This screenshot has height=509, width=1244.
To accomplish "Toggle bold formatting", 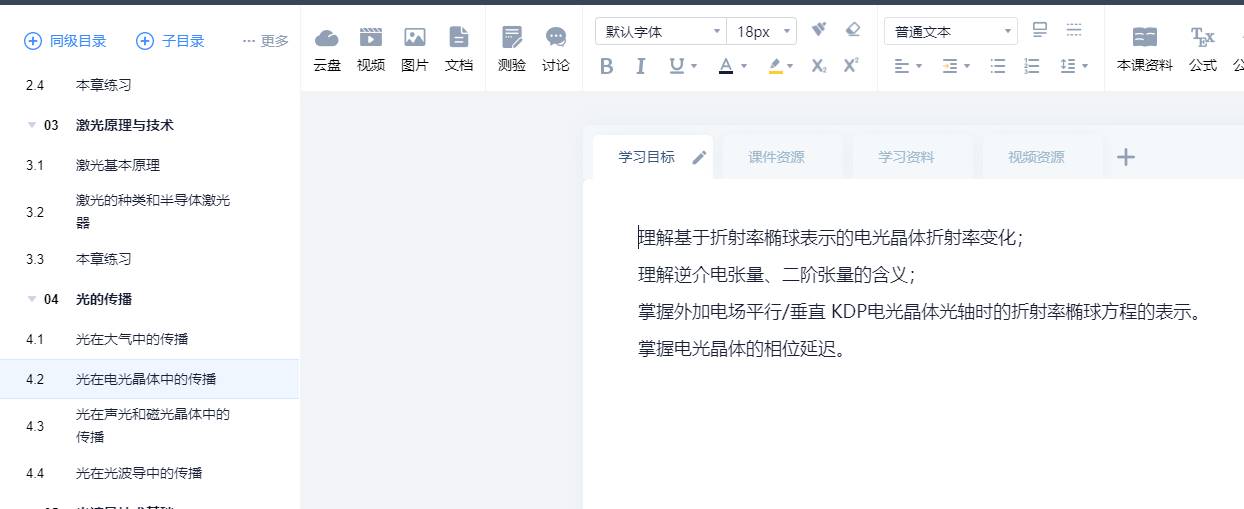I will coord(606,67).
